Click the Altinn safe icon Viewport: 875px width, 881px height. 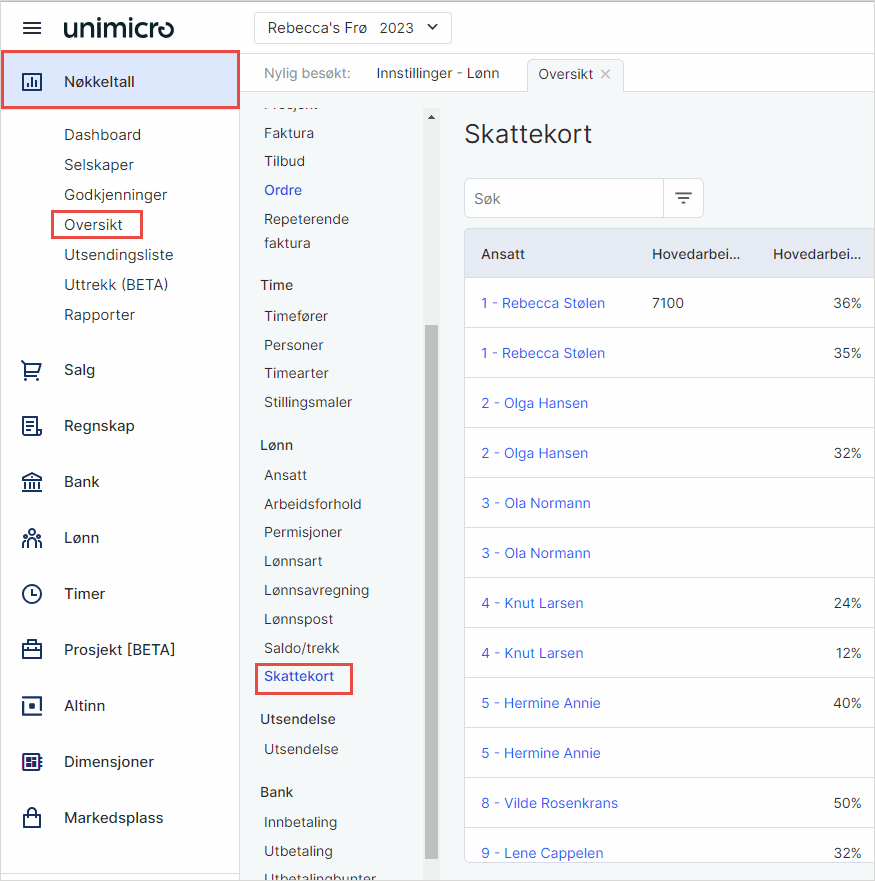pos(32,706)
